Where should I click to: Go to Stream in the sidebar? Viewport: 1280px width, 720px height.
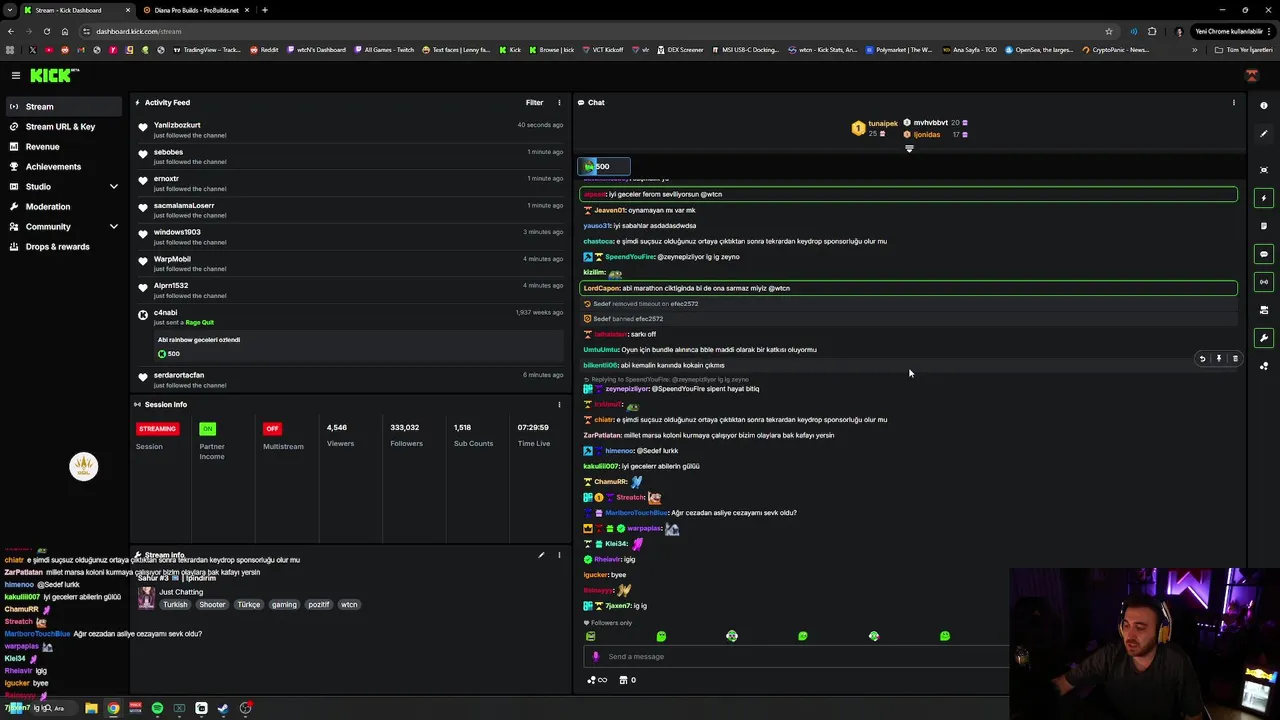[x=64, y=106]
